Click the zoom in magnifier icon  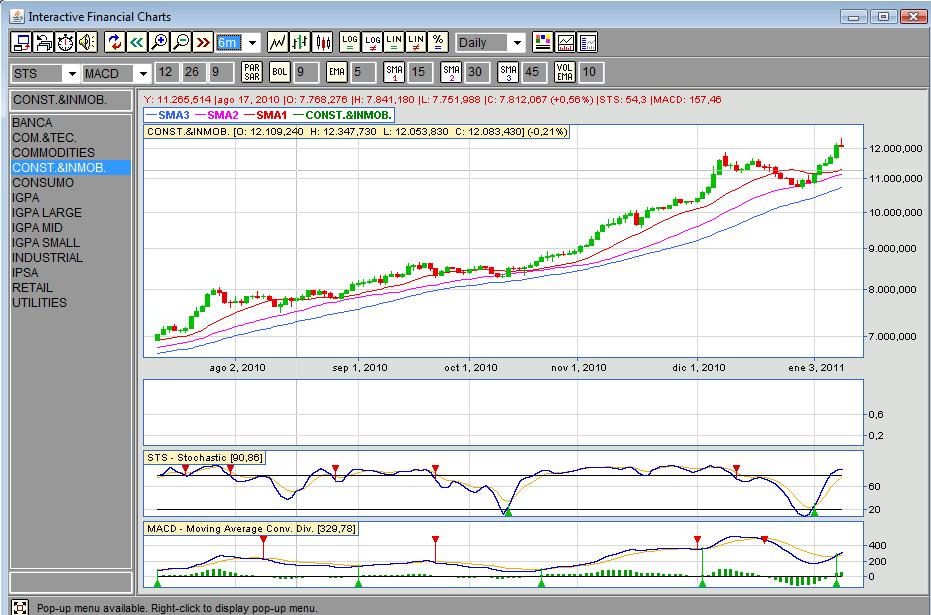tap(159, 42)
